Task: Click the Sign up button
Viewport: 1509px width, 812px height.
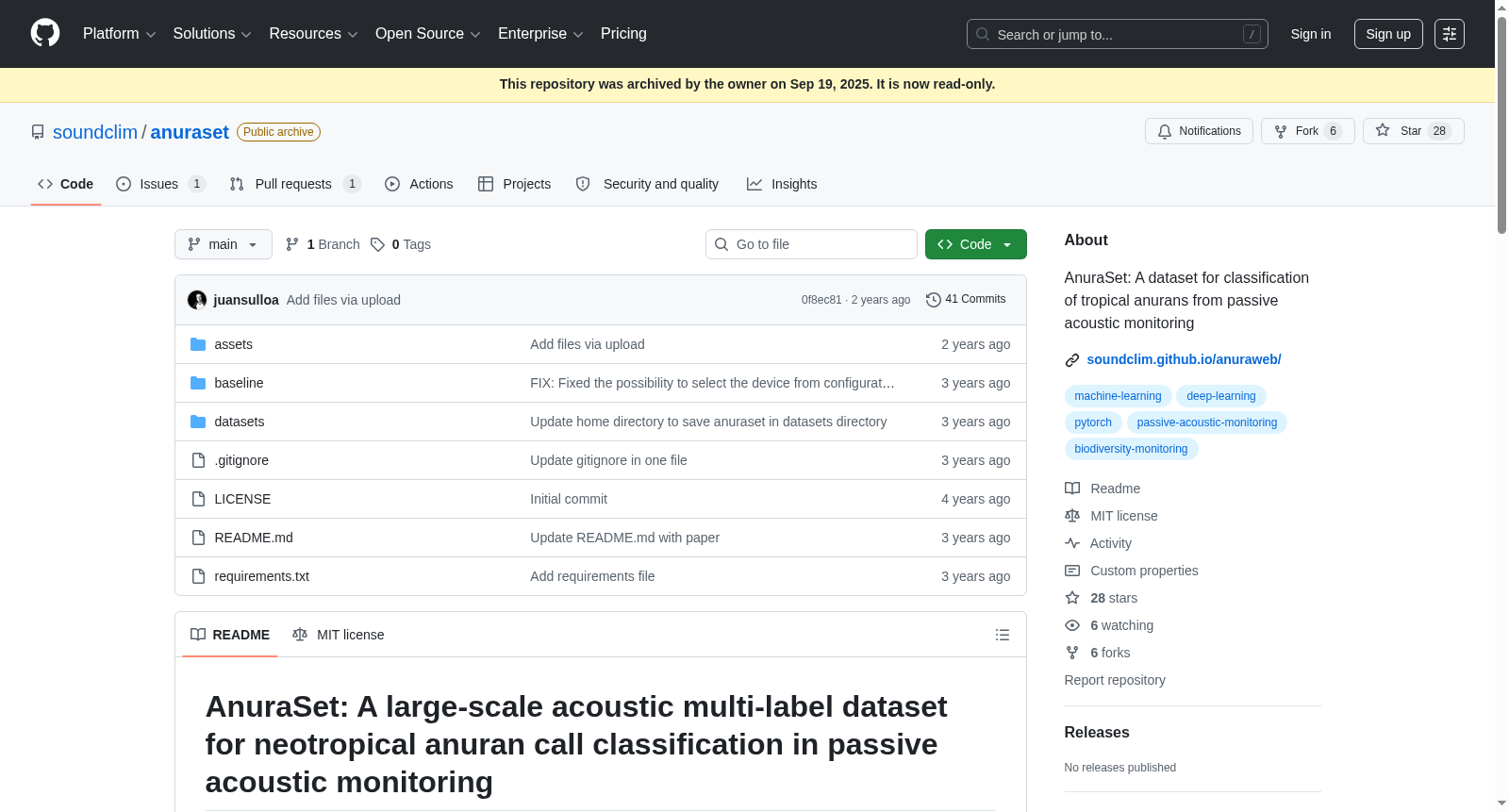Action: point(1388,34)
